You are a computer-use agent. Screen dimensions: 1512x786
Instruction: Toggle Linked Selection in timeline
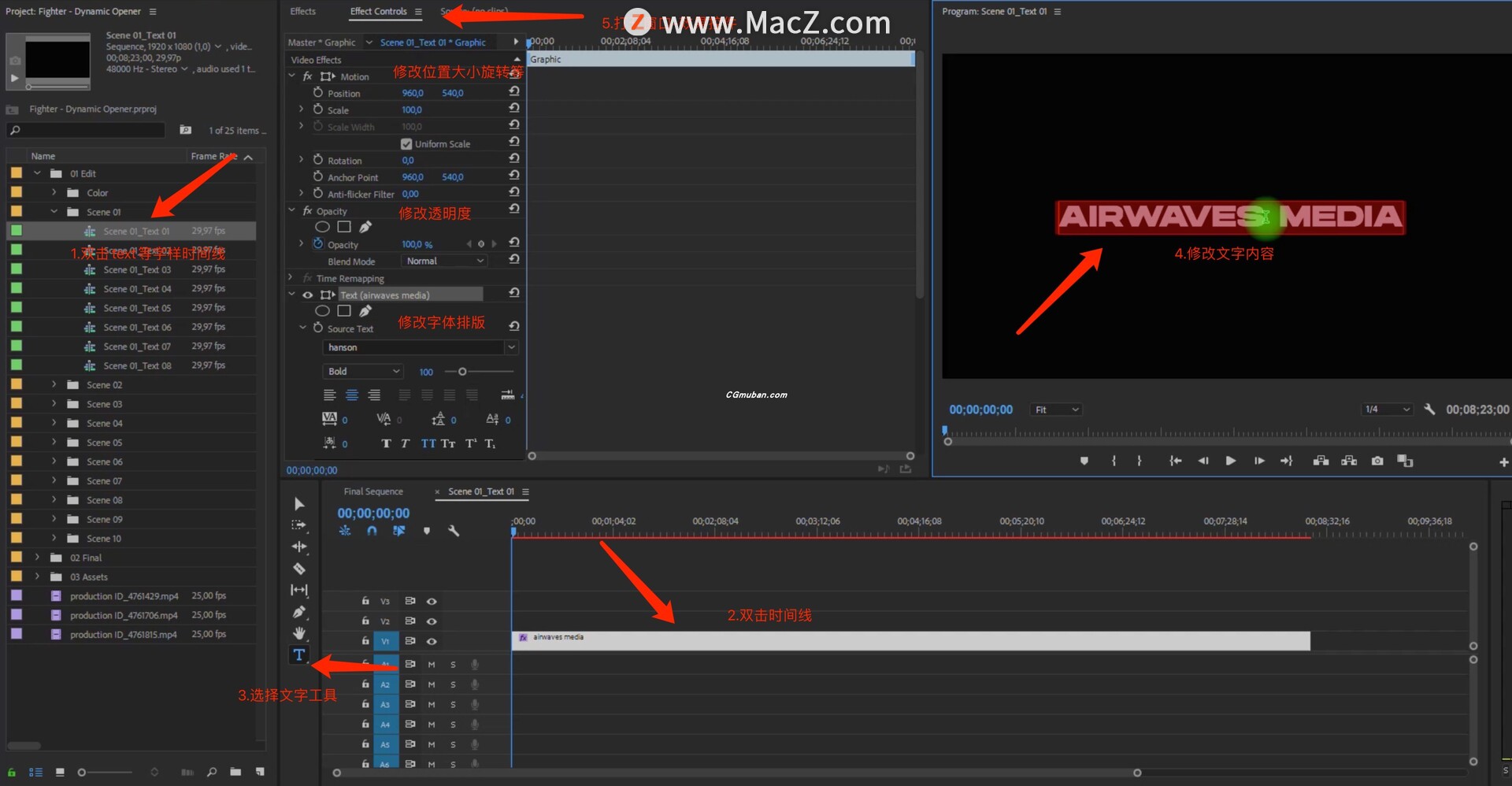click(x=399, y=531)
